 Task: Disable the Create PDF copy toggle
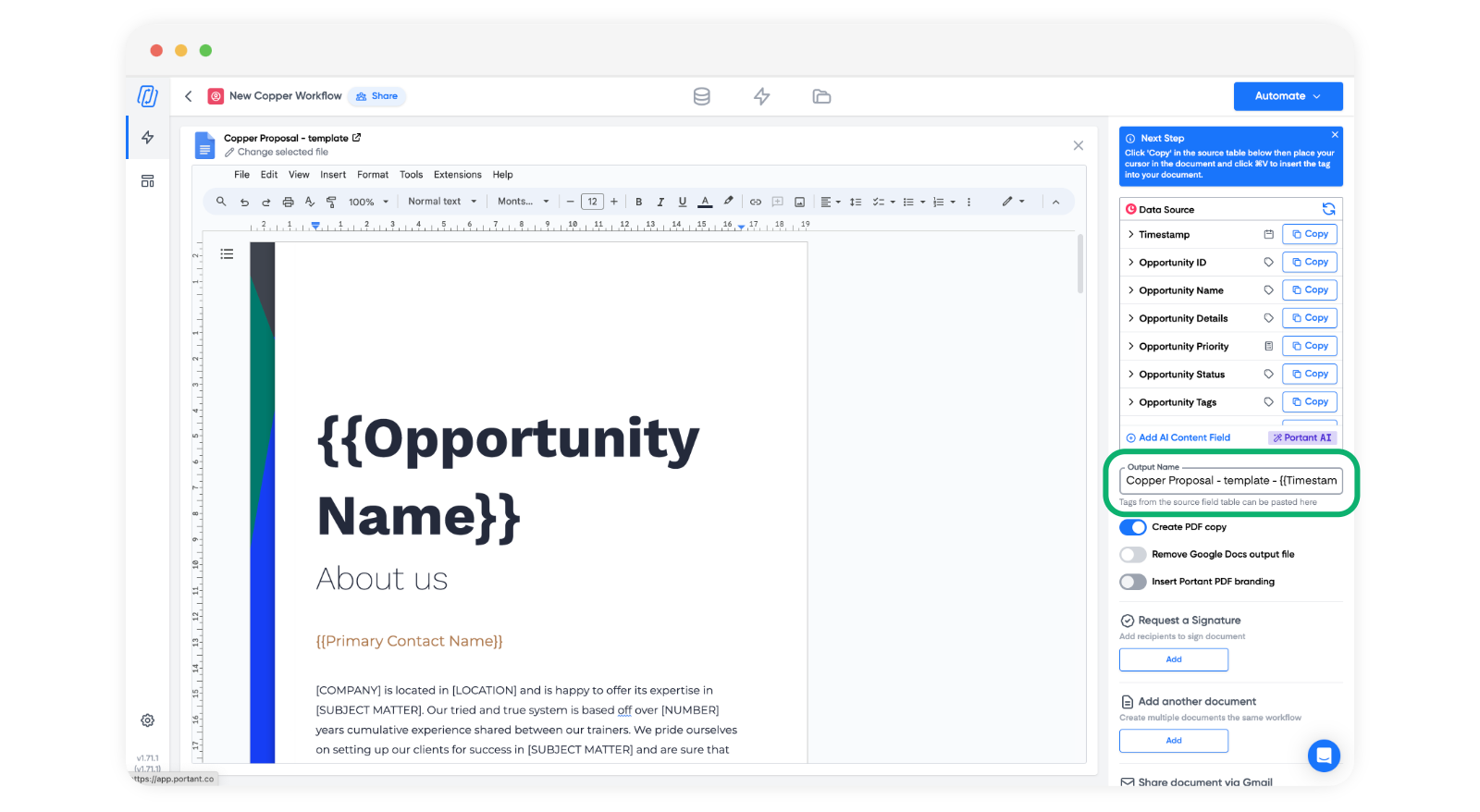[1133, 527]
